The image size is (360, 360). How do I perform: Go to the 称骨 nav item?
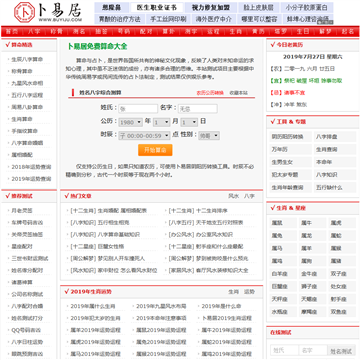point(56,32)
